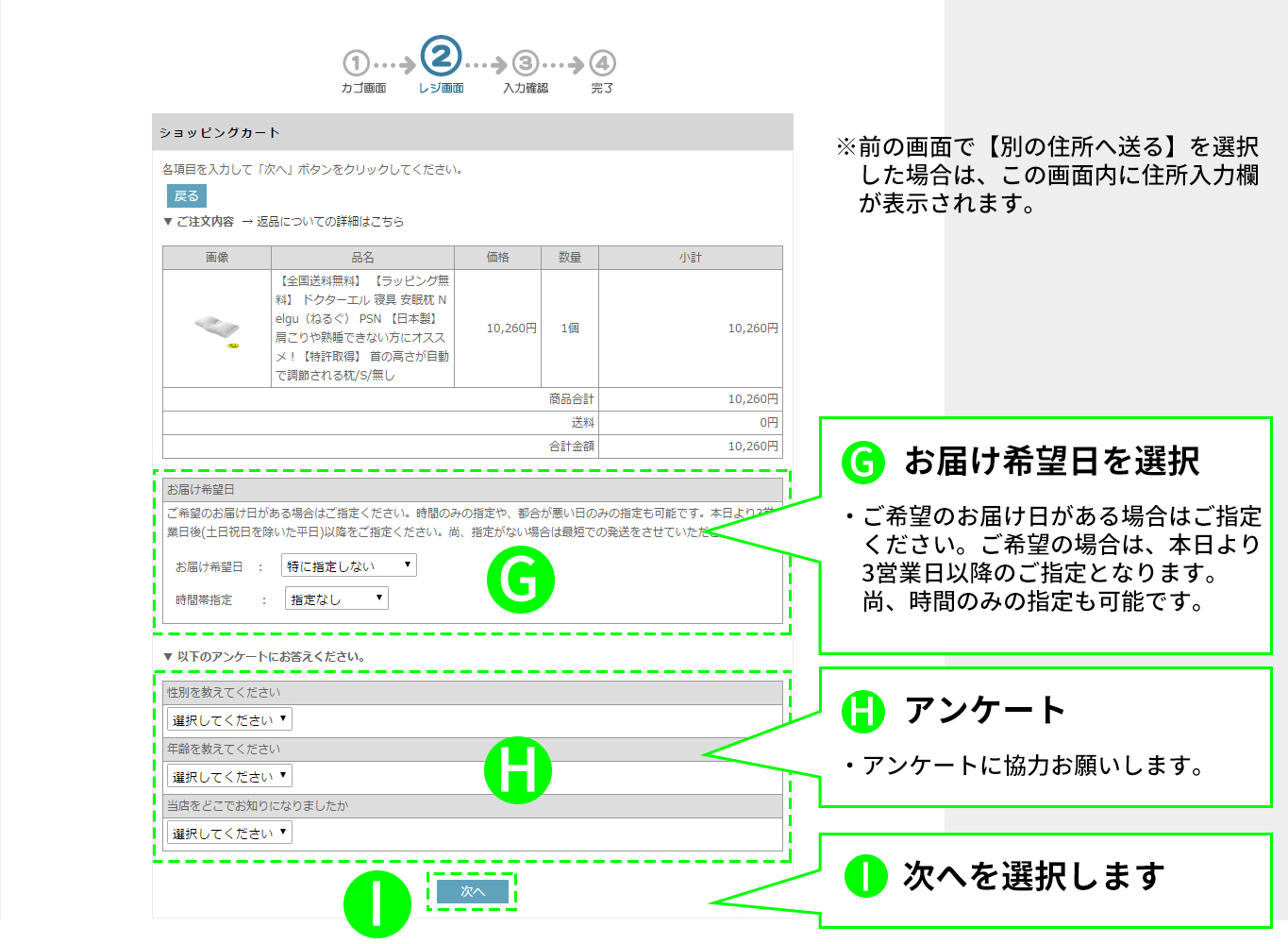Viewport: 1288px width, 944px height.
Task: Open the 時間帯指定 dropdown showing 指定なし
Action: pyautogui.click(x=336, y=598)
